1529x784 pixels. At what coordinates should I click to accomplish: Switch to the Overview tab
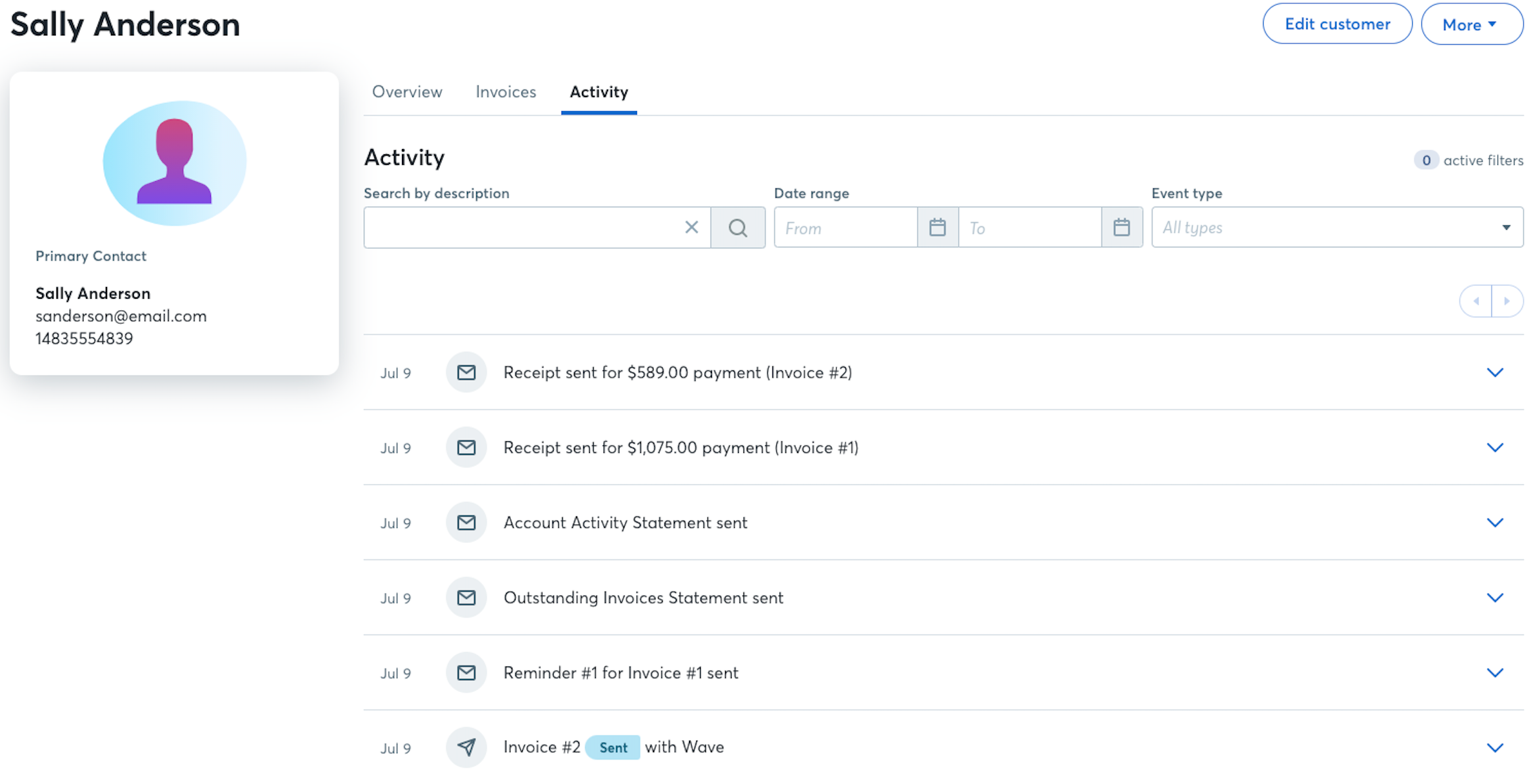tap(407, 92)
